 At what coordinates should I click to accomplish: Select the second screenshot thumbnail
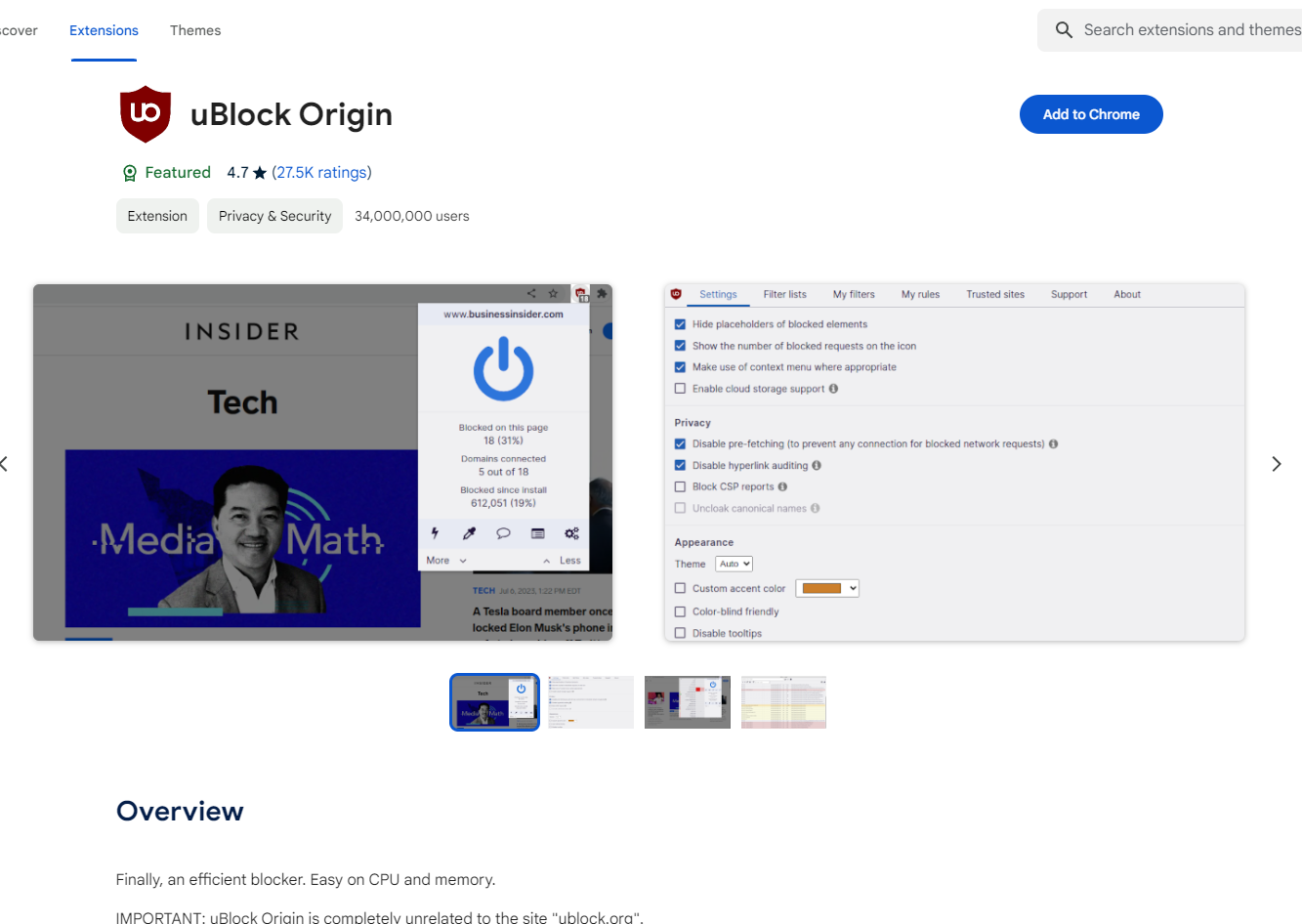coord(590,701)
